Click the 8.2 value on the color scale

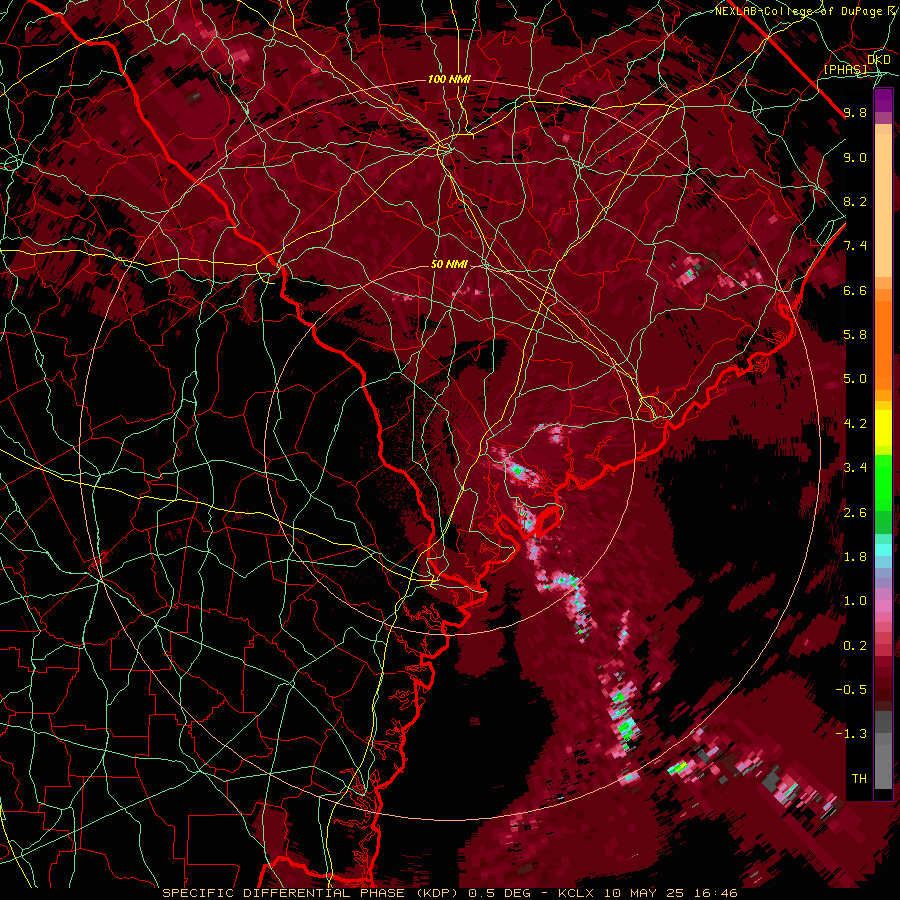tap(855, 201)
